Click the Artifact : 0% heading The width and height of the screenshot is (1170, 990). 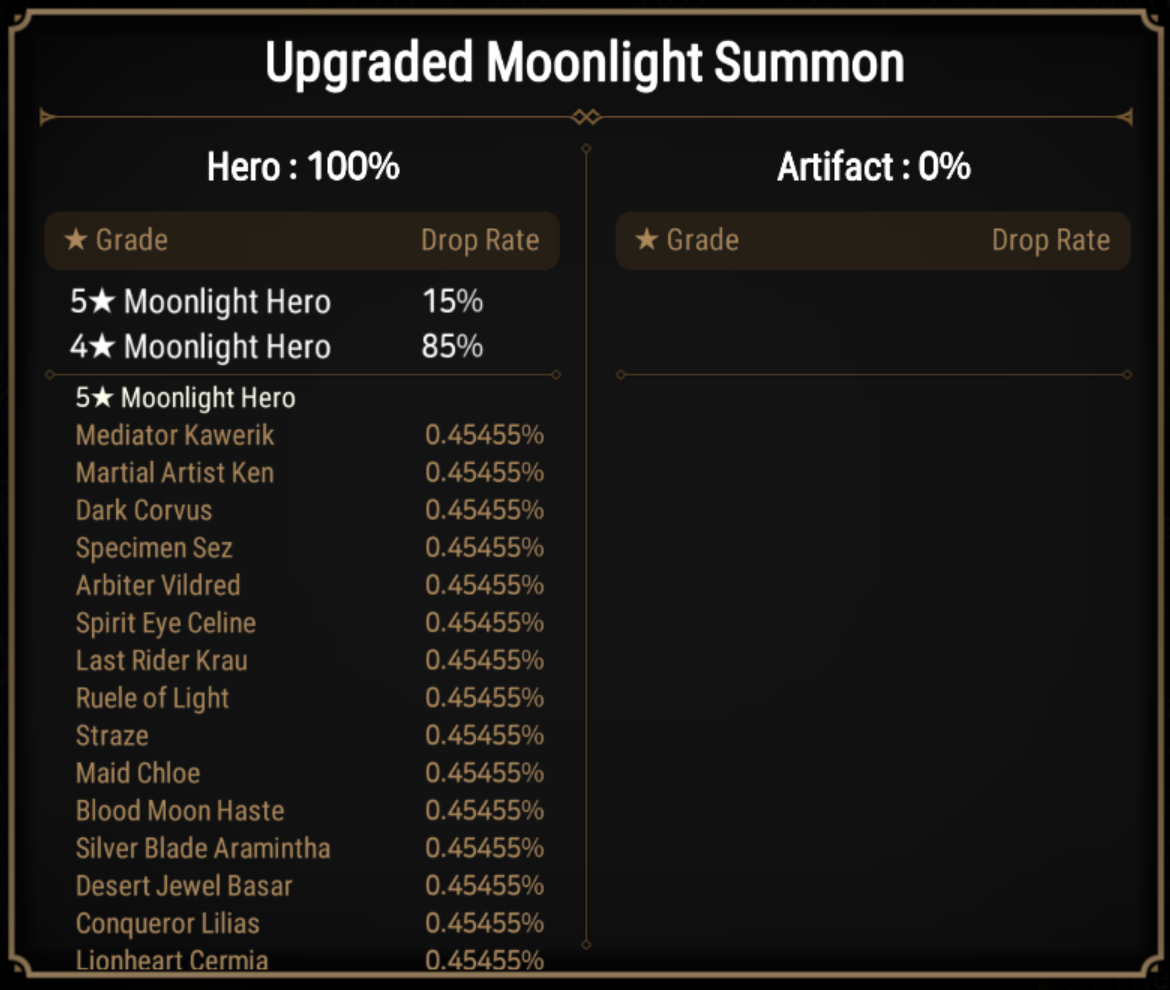click(x=874, y=166)
